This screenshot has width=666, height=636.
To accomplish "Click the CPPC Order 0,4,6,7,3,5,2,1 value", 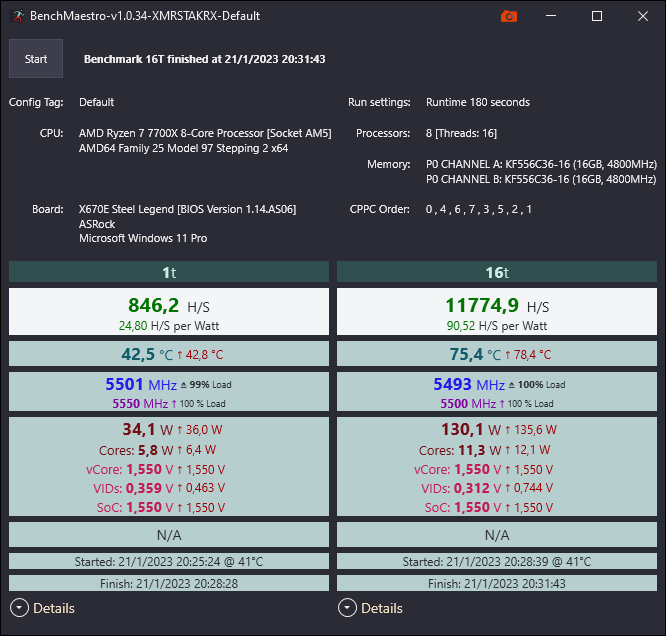I will click(479, 209).
